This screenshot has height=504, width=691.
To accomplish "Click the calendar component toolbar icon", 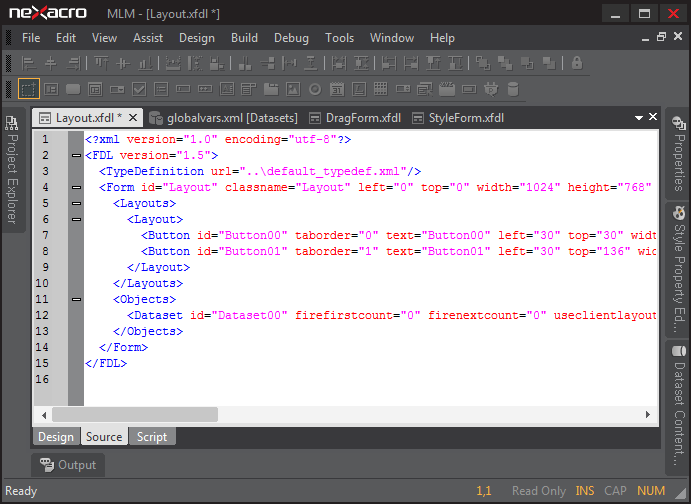I will (337, 89).
